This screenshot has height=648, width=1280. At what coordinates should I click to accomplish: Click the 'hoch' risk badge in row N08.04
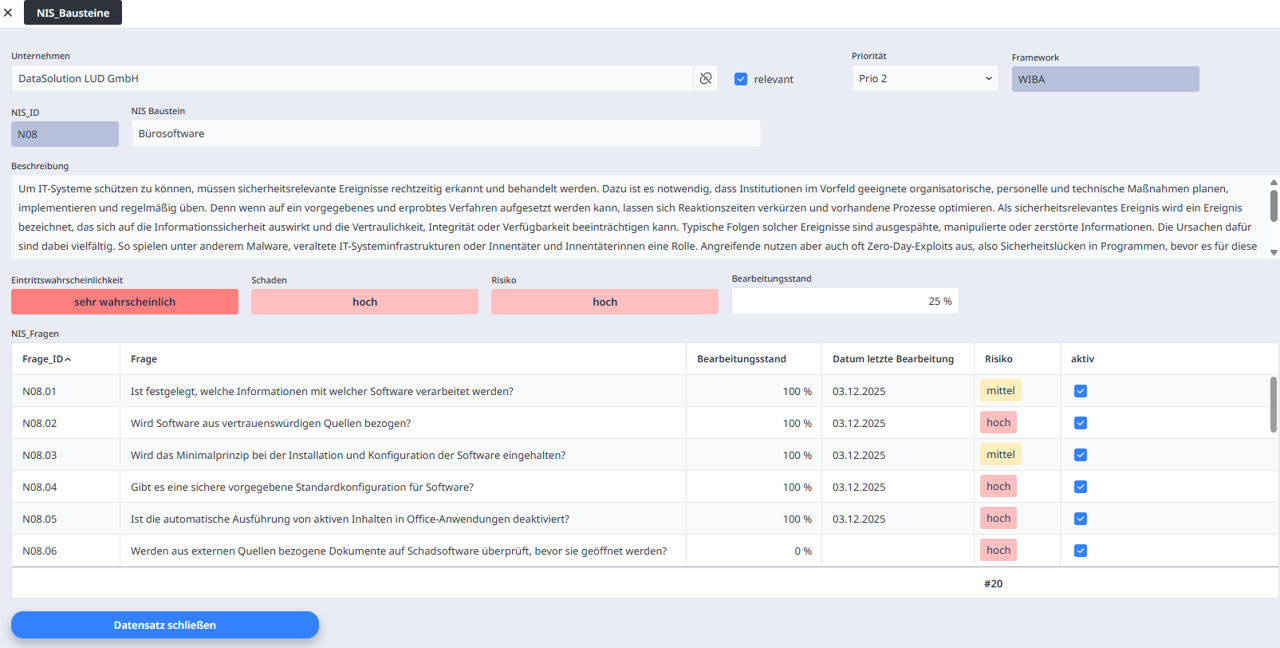point(998,487)
